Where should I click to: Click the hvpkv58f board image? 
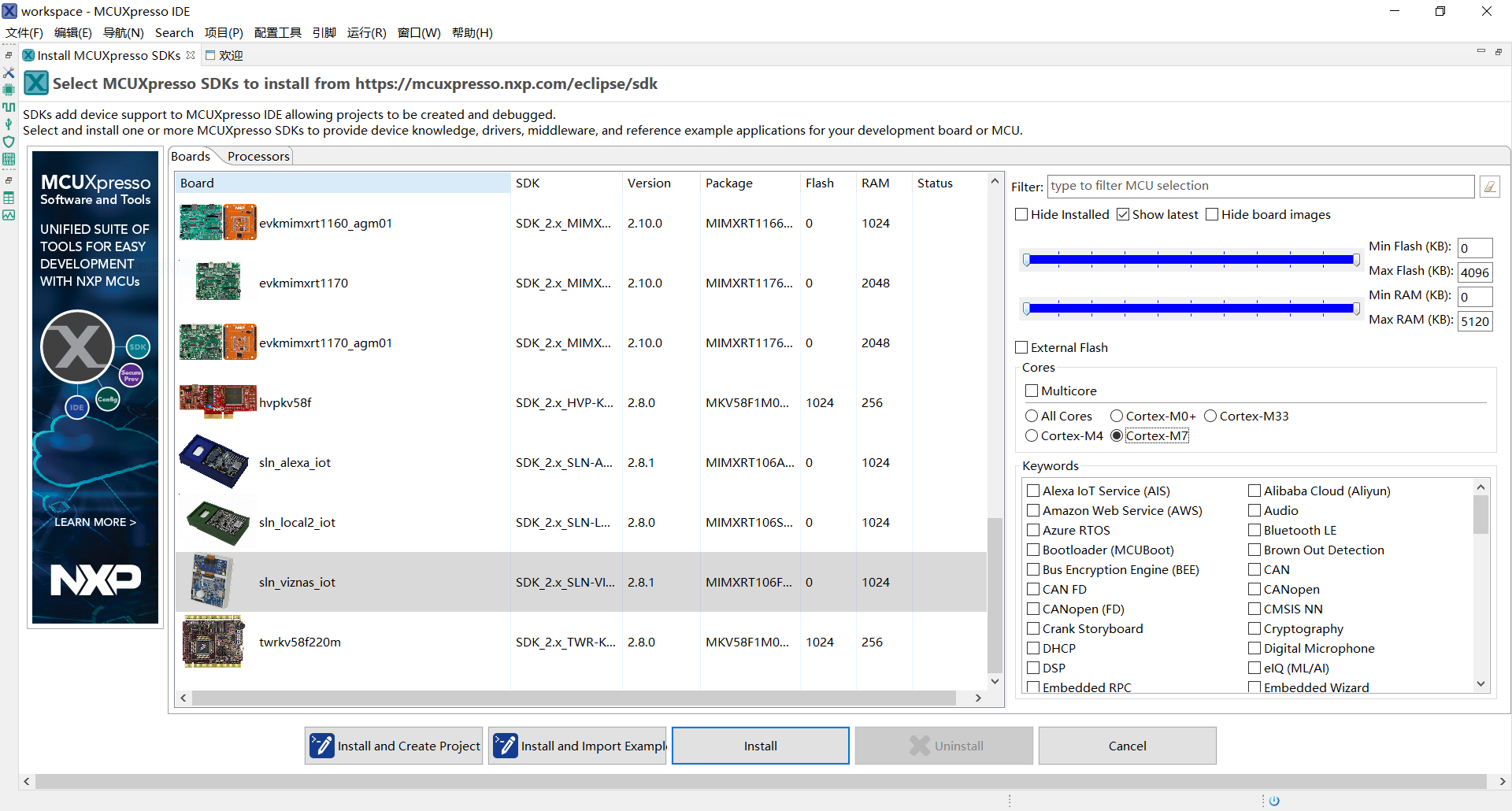point(217,401)
